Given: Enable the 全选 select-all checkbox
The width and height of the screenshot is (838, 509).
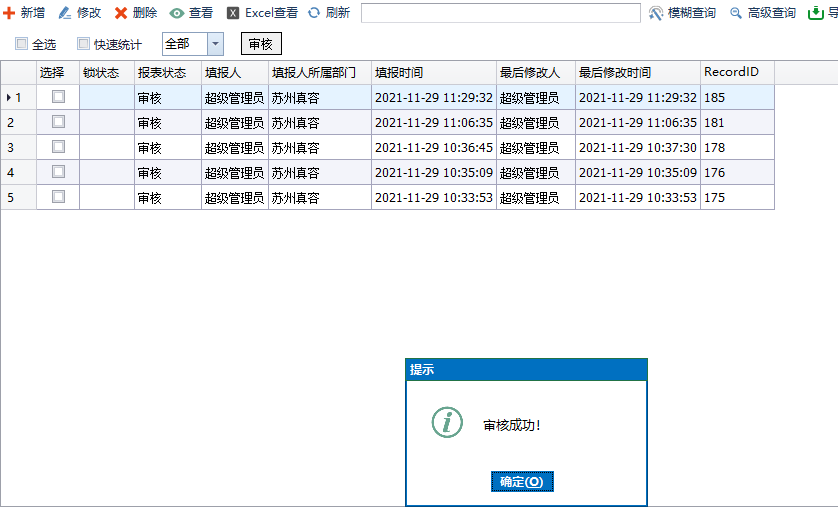Looking at the screenshot, I should coord(21,44).
